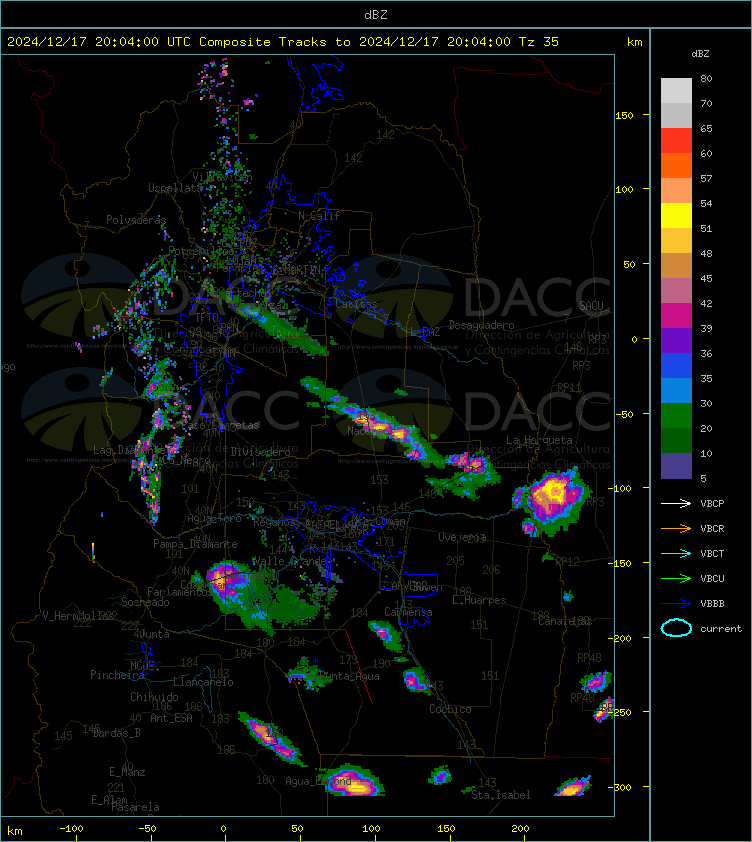The height and width of the screenshot is (842, 752).
Task: Select the green VBCU arrow icon
Action: [676, 578]
